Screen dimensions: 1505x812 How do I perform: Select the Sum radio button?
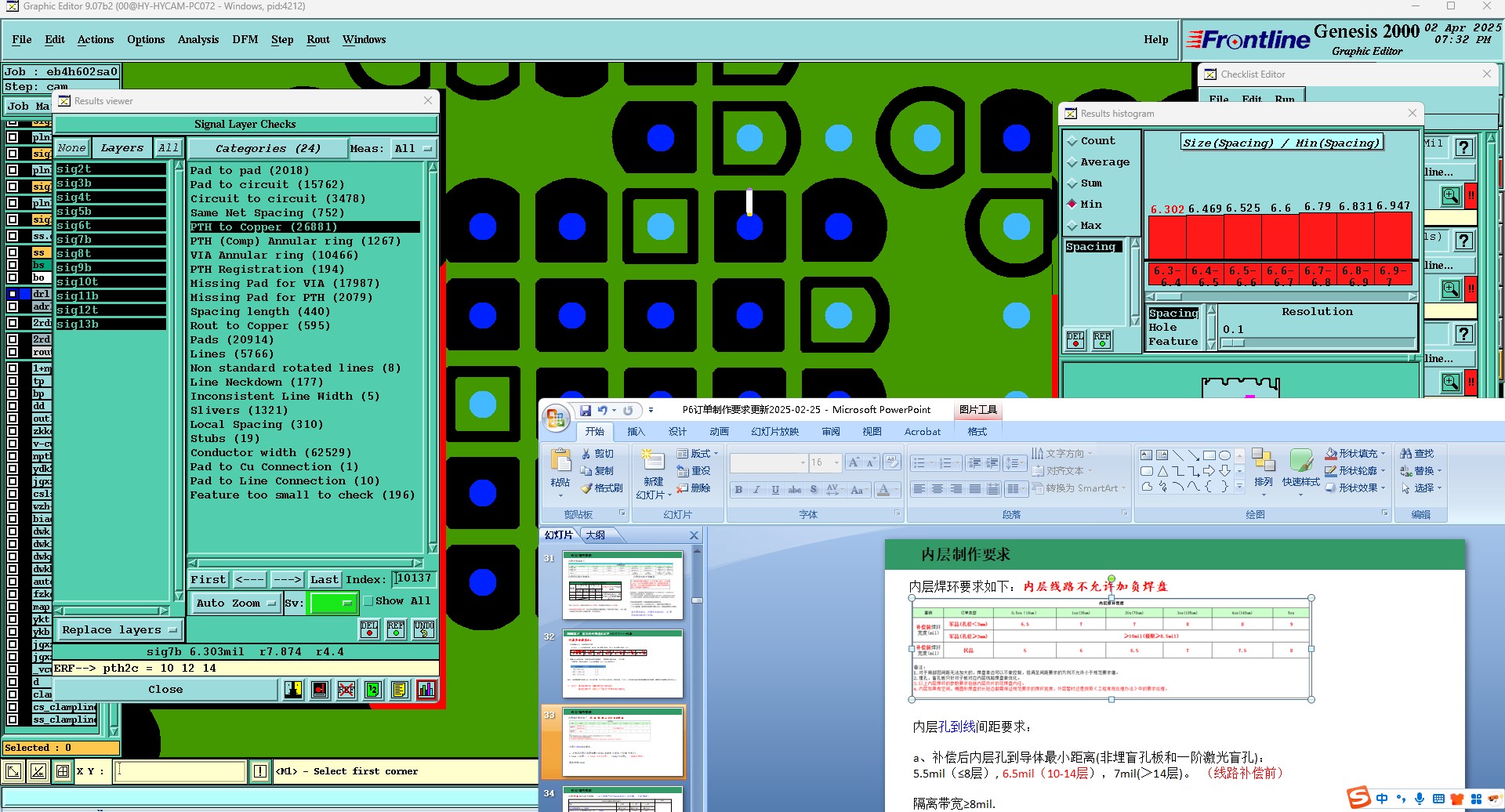click(1072, 183)
